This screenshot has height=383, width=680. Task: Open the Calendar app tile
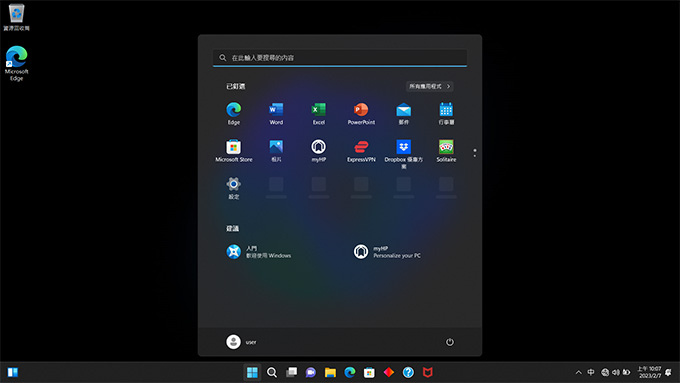click(x=446, y=114)
